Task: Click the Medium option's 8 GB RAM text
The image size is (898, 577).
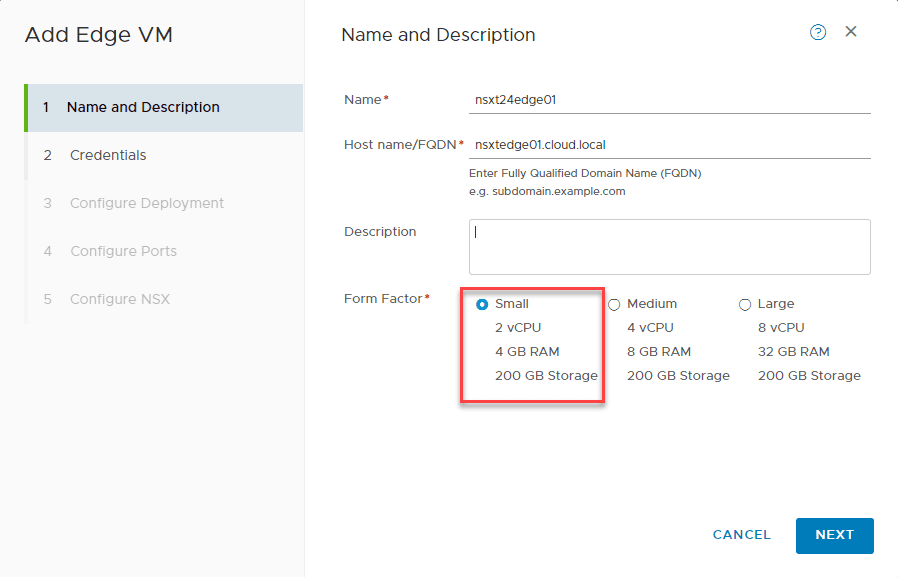Action: [660, 351]
